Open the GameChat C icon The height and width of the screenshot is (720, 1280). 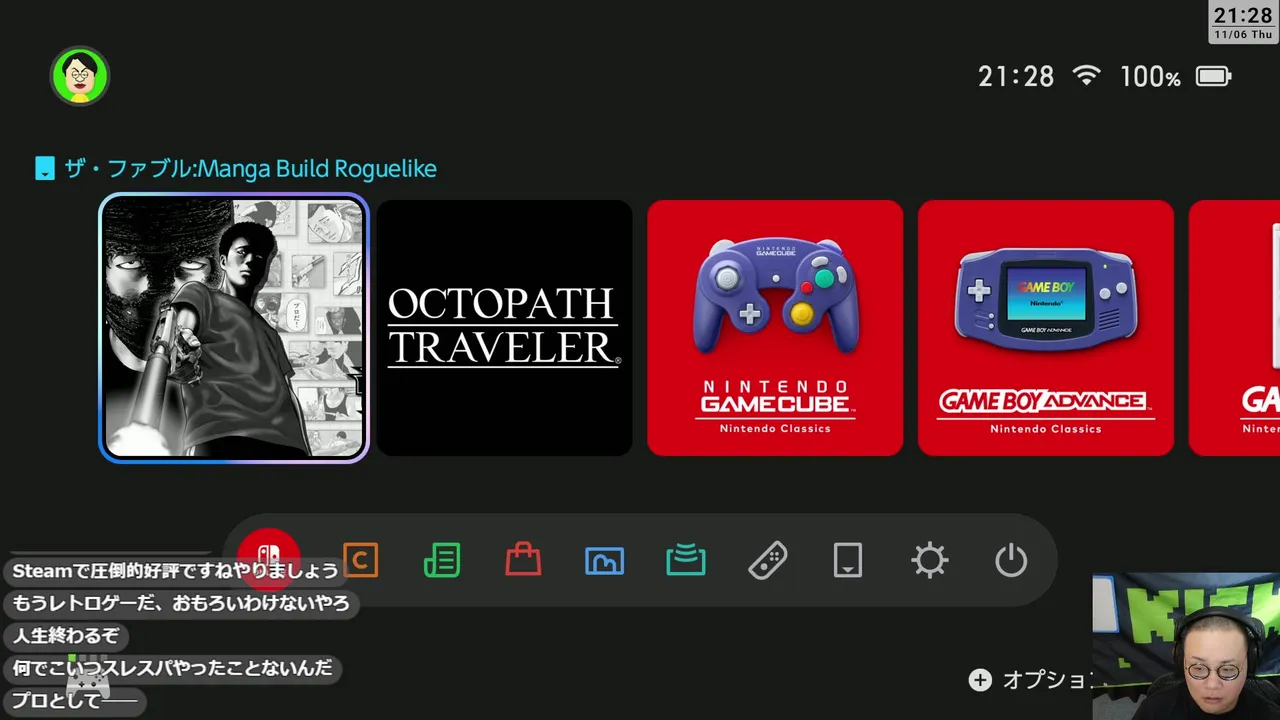pyautogui.click(x=360, y=560)
